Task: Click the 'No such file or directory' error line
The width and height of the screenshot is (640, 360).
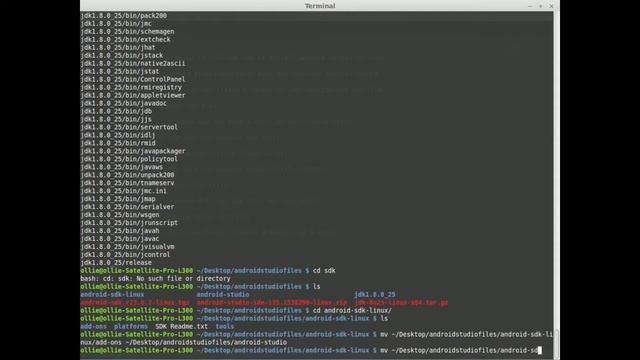Action: [x=156, y=278]
